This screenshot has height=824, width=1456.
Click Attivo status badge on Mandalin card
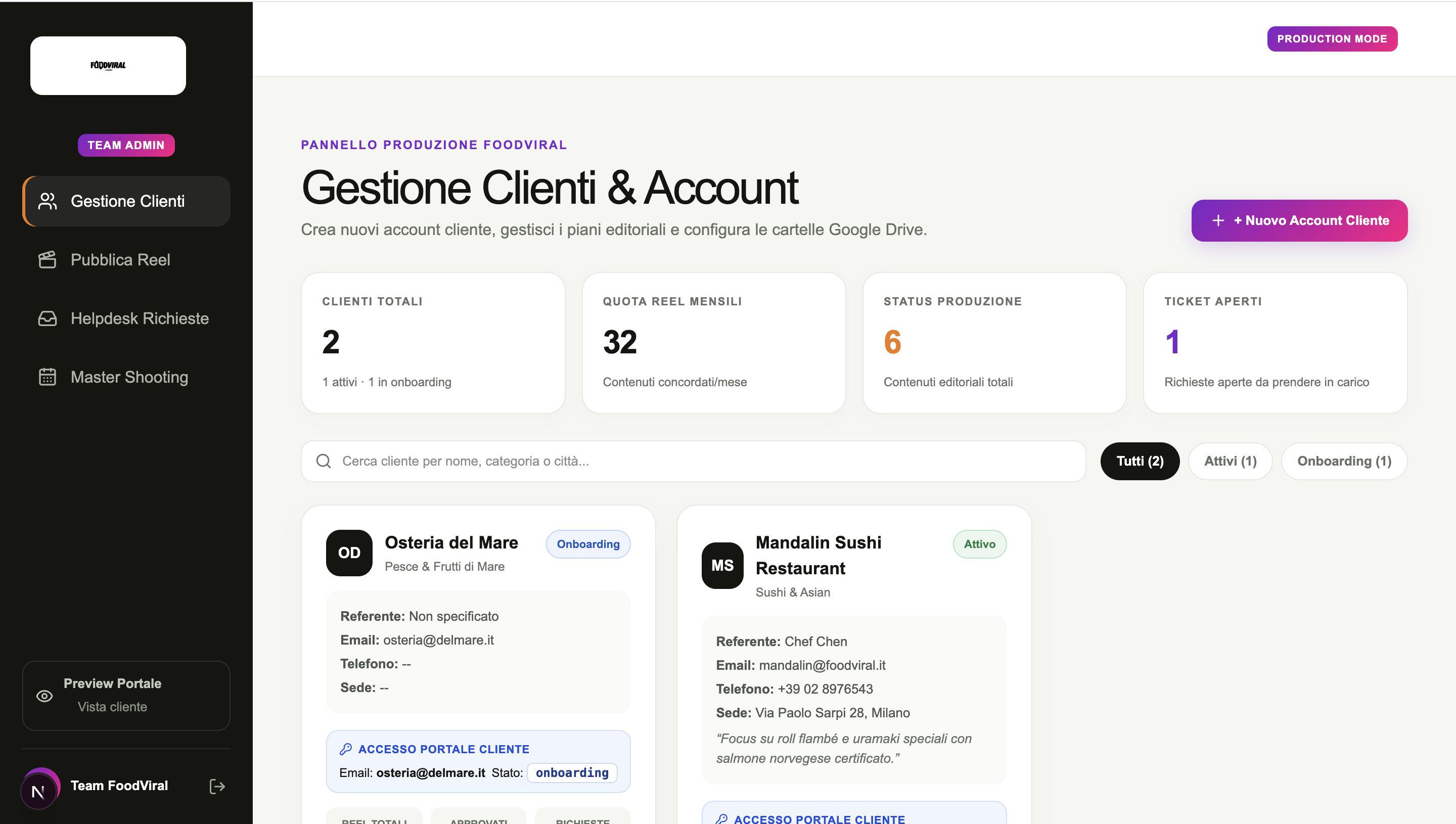pyautogui.click(x=980, y=544)
